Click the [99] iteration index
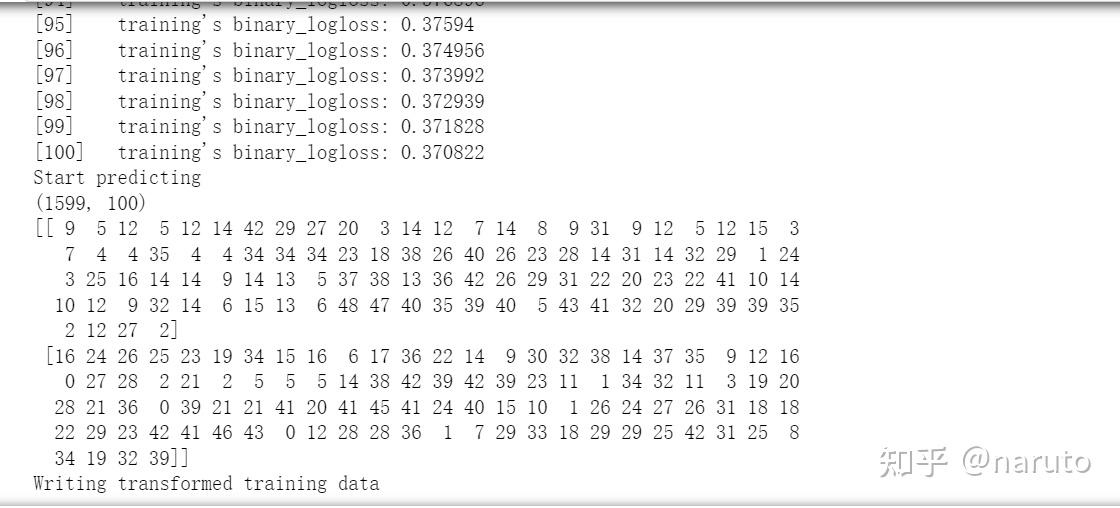The width and height of the screenshot is (1120, 508). point(54,127)
